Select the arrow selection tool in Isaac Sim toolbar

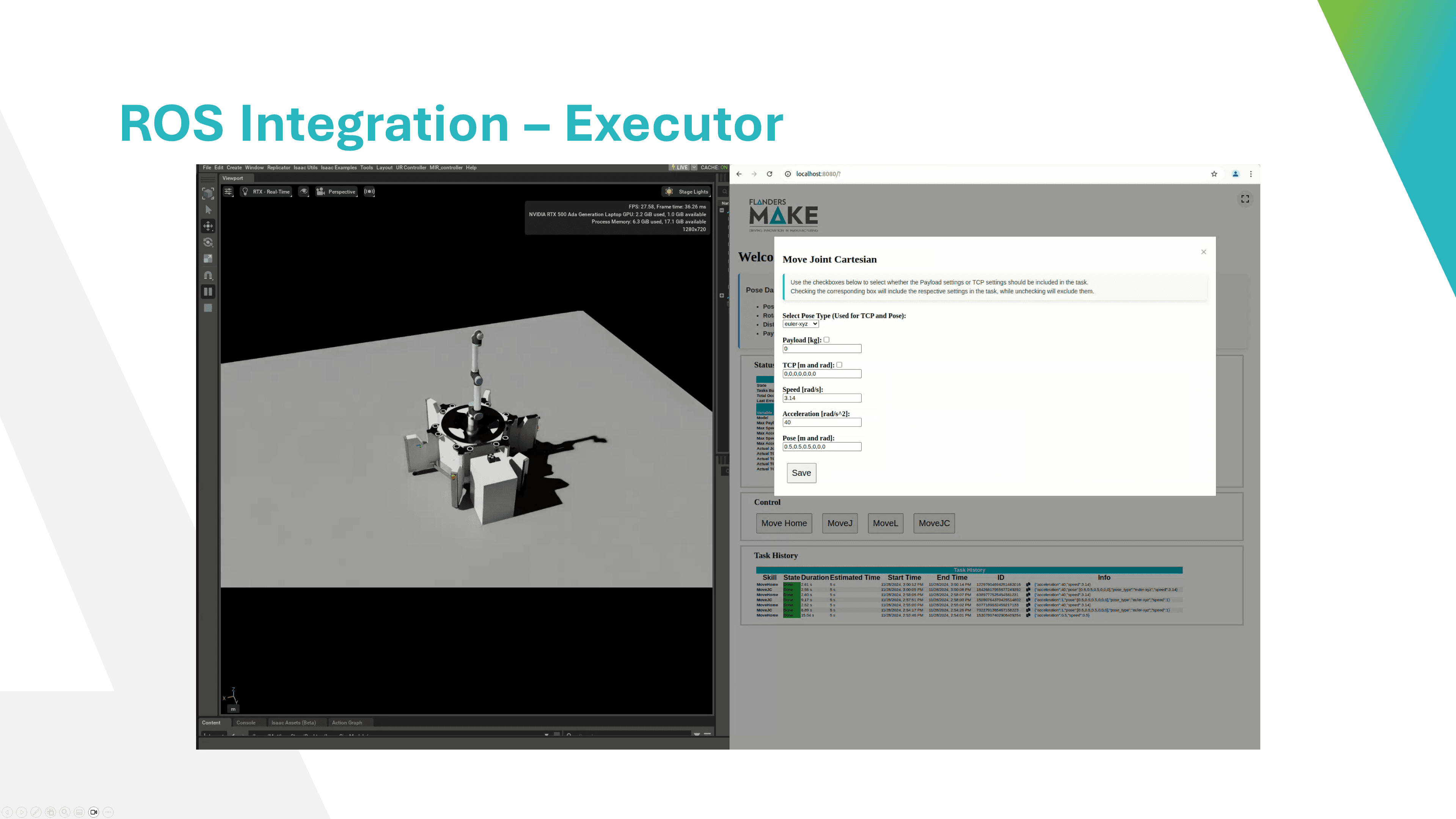pyautogui.click(x=208, y=210)
